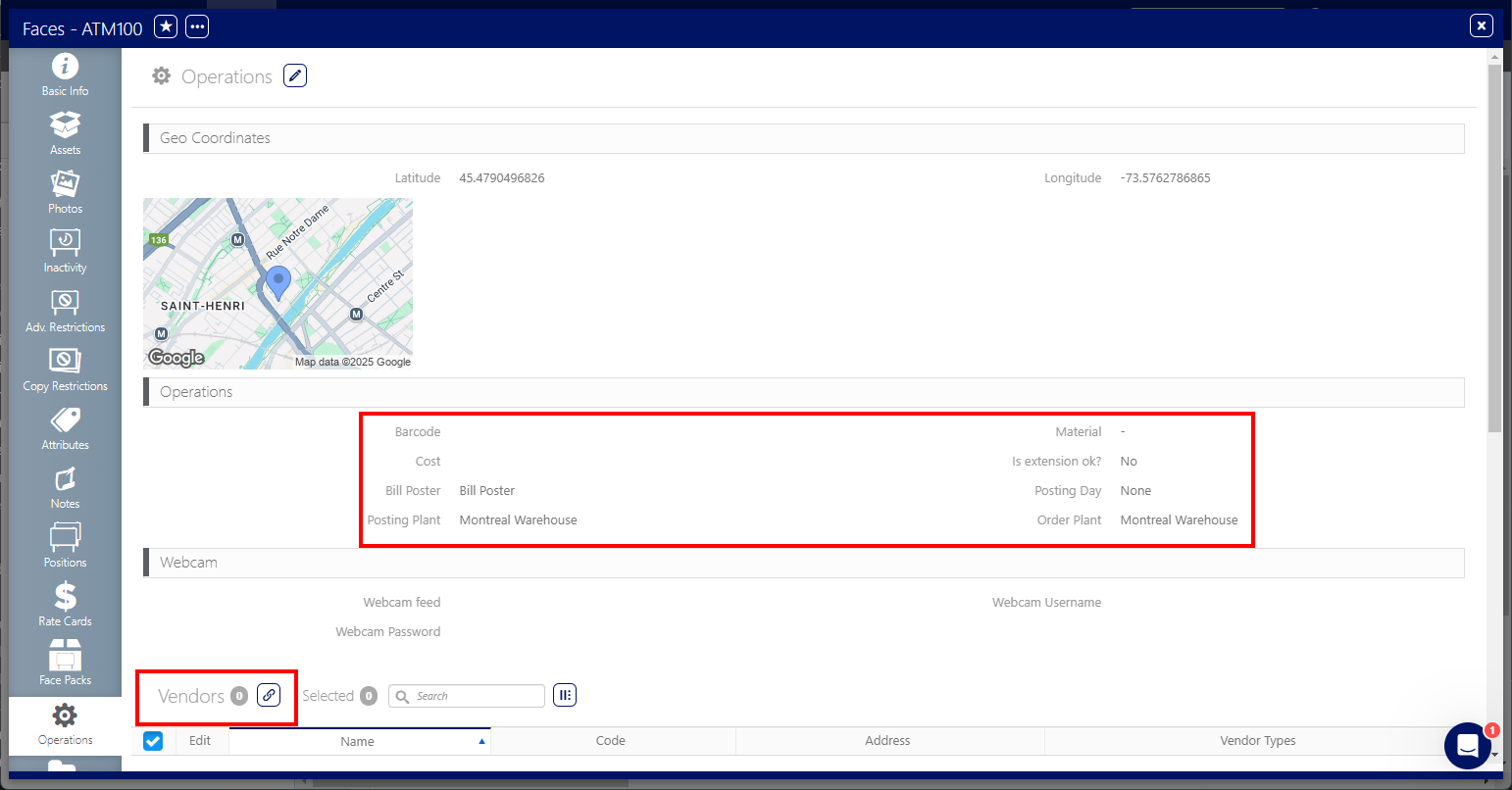Click the Vendors link icon
This screenshot has width=1512, height=790.
269,695
